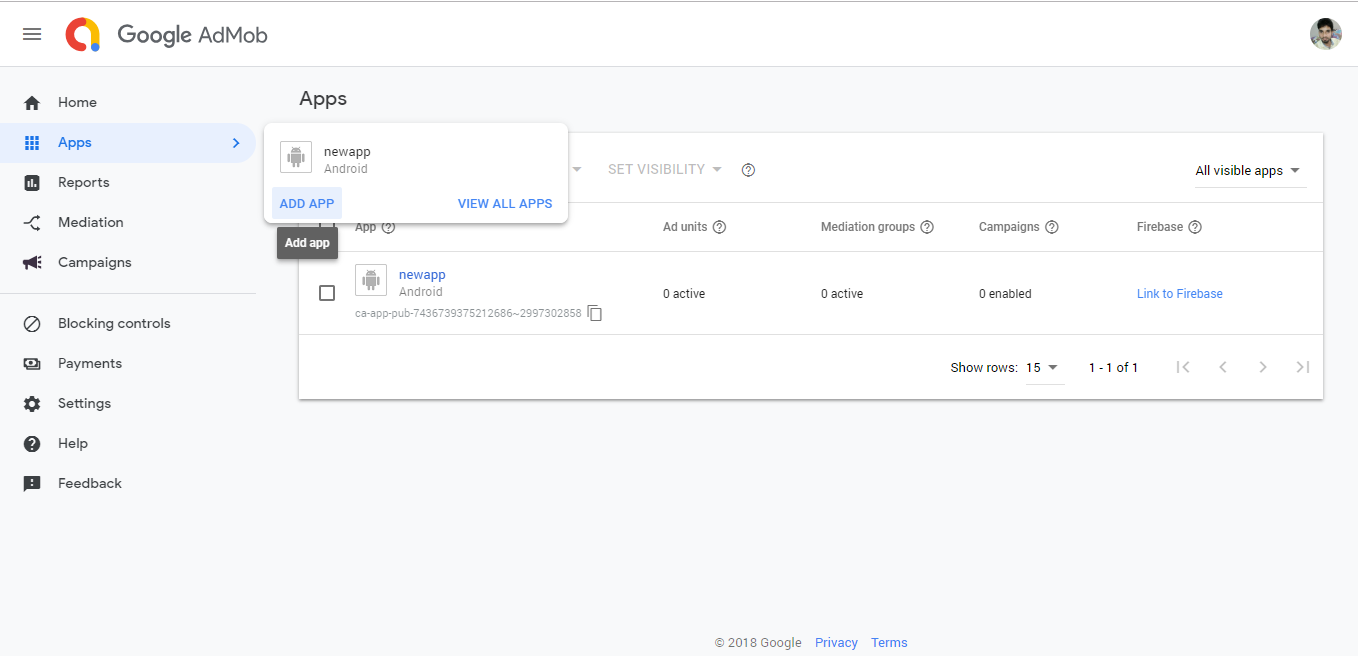Click the Feedback speech bubble icon
Viewport: 1358px width, 656px height.
[x=32, y=484]
